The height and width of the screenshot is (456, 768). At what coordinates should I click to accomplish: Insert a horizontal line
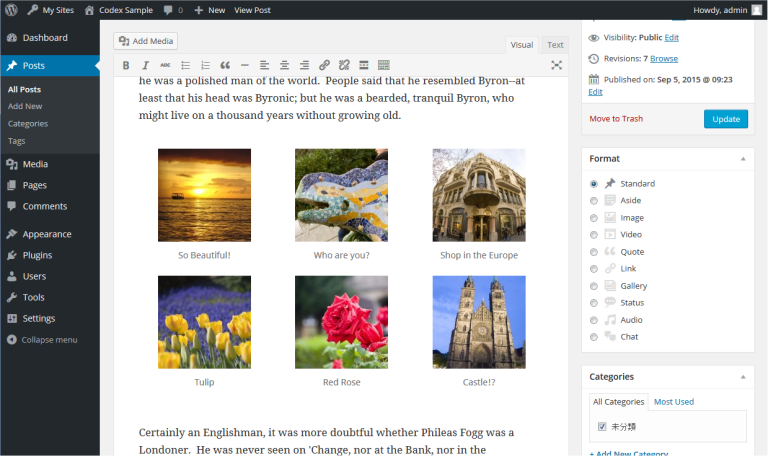tap(245, 65)
